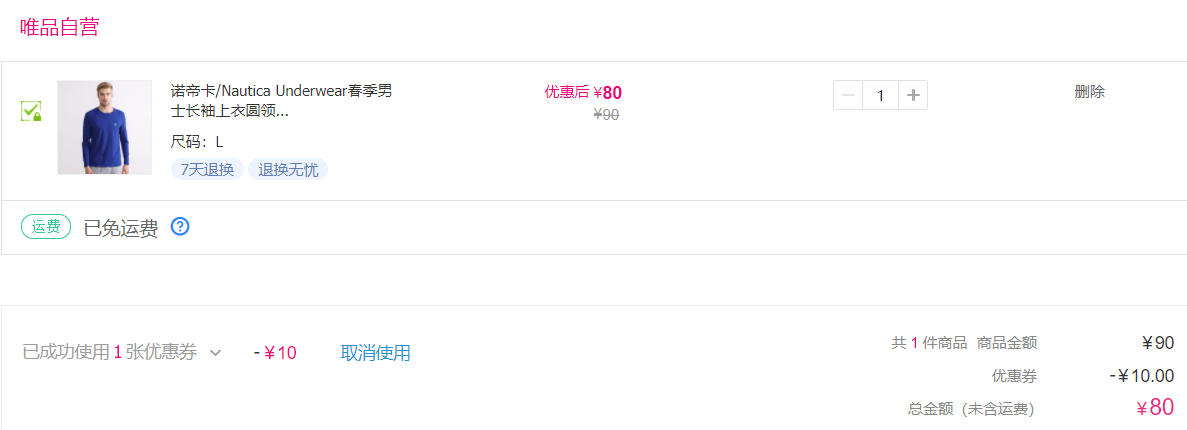Click the total amount ¥80
This screenshot has height=430, width=1187.
pyautogui.click(x=1154, y=408)
